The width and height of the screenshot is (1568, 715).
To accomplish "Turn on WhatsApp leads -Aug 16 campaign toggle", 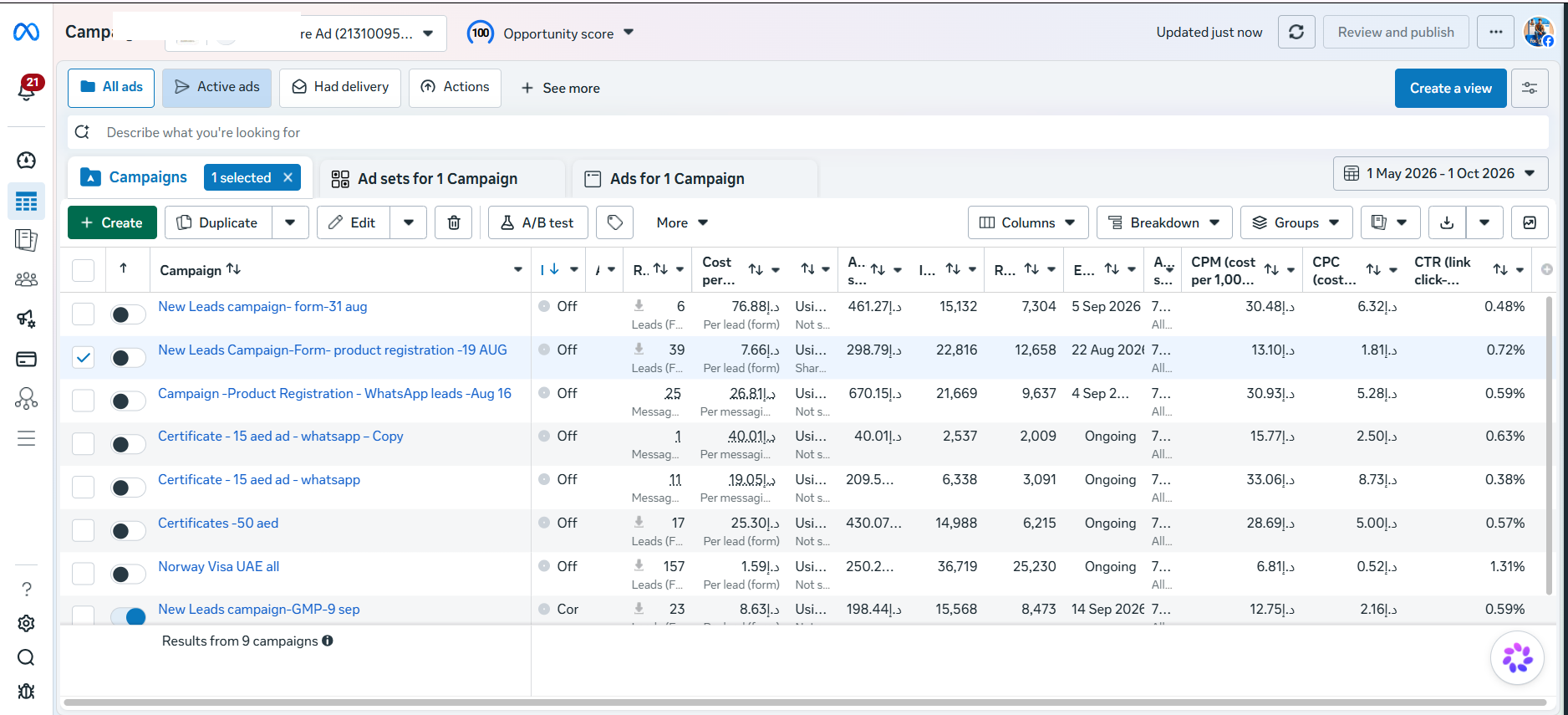I will pyautogui.click(x=128, y=401).
